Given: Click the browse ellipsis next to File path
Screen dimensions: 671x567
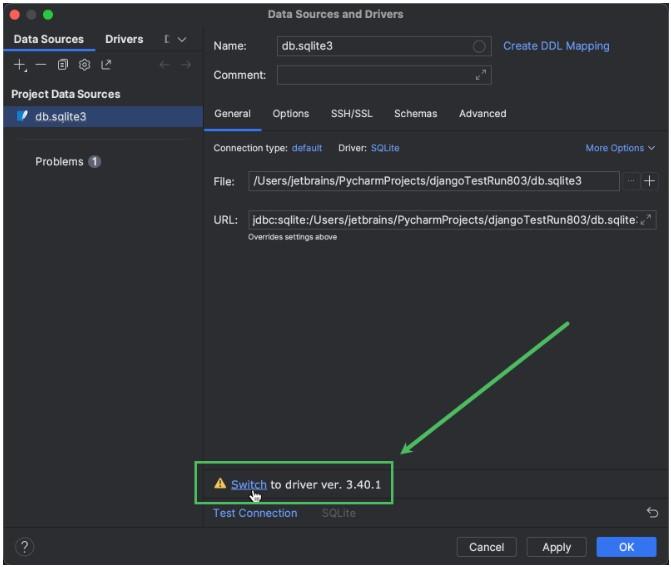Looking at the screenshot, I should (631, 181).
